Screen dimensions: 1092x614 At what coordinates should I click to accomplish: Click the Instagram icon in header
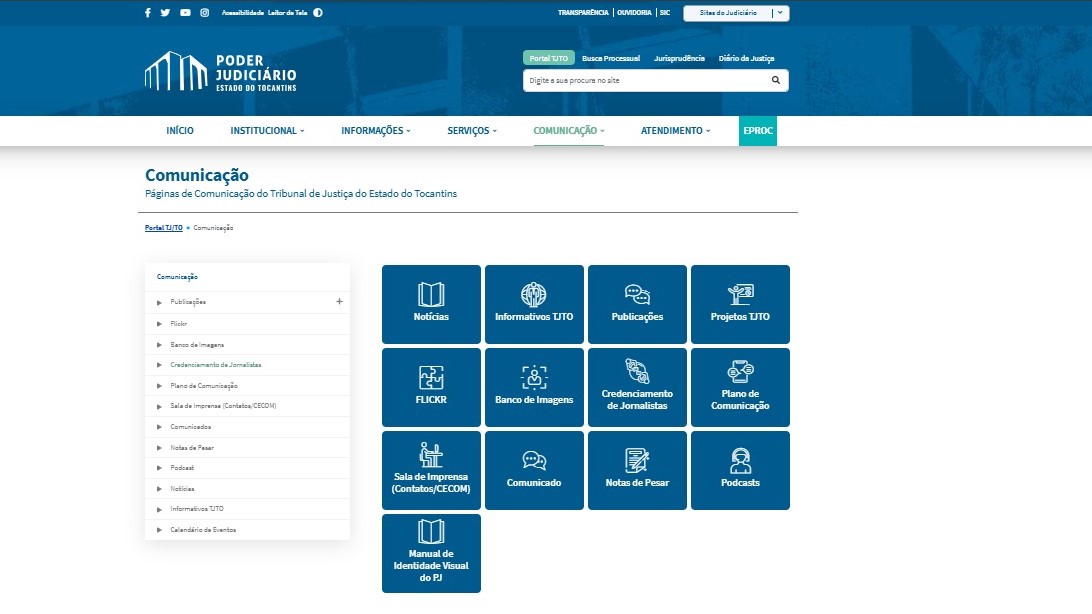(x=204, y=13)
